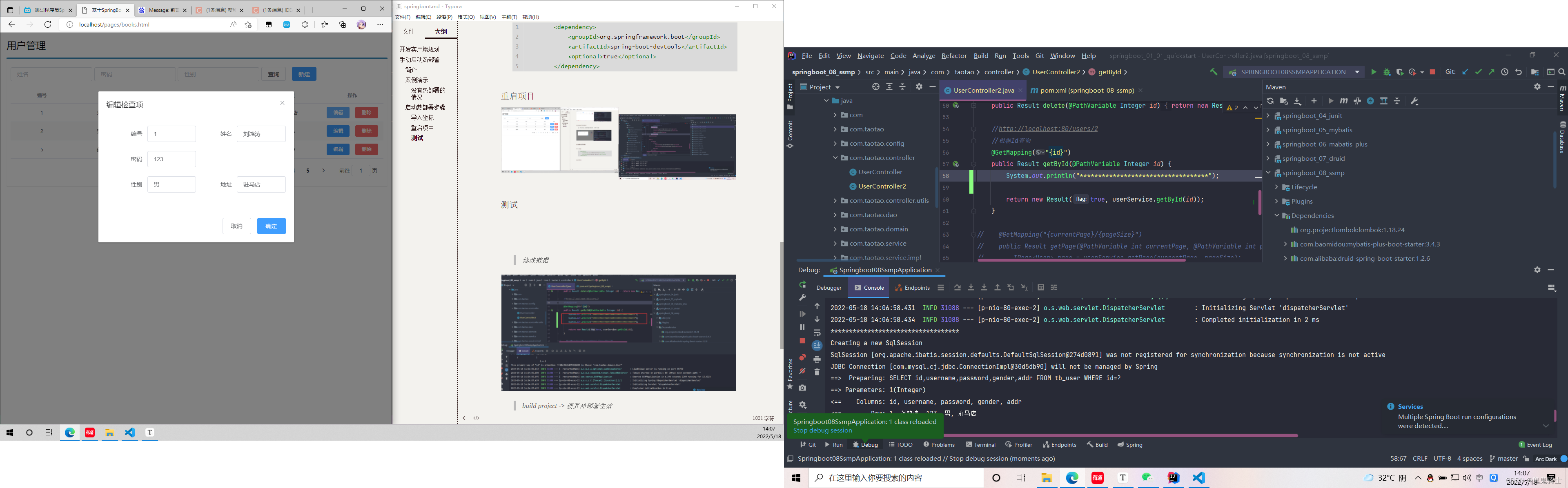Open Navigate menu in IntelliJ
The height and width of the screenshot is (488, 1568).
pyautogui.click(x=871, y=56)
